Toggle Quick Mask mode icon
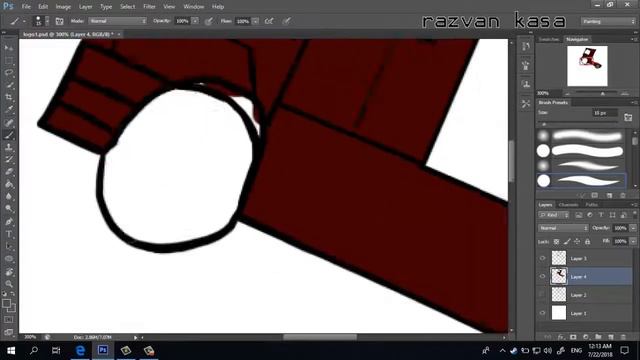The width and height of the screenshot is (640, 360). click(9, 320)
